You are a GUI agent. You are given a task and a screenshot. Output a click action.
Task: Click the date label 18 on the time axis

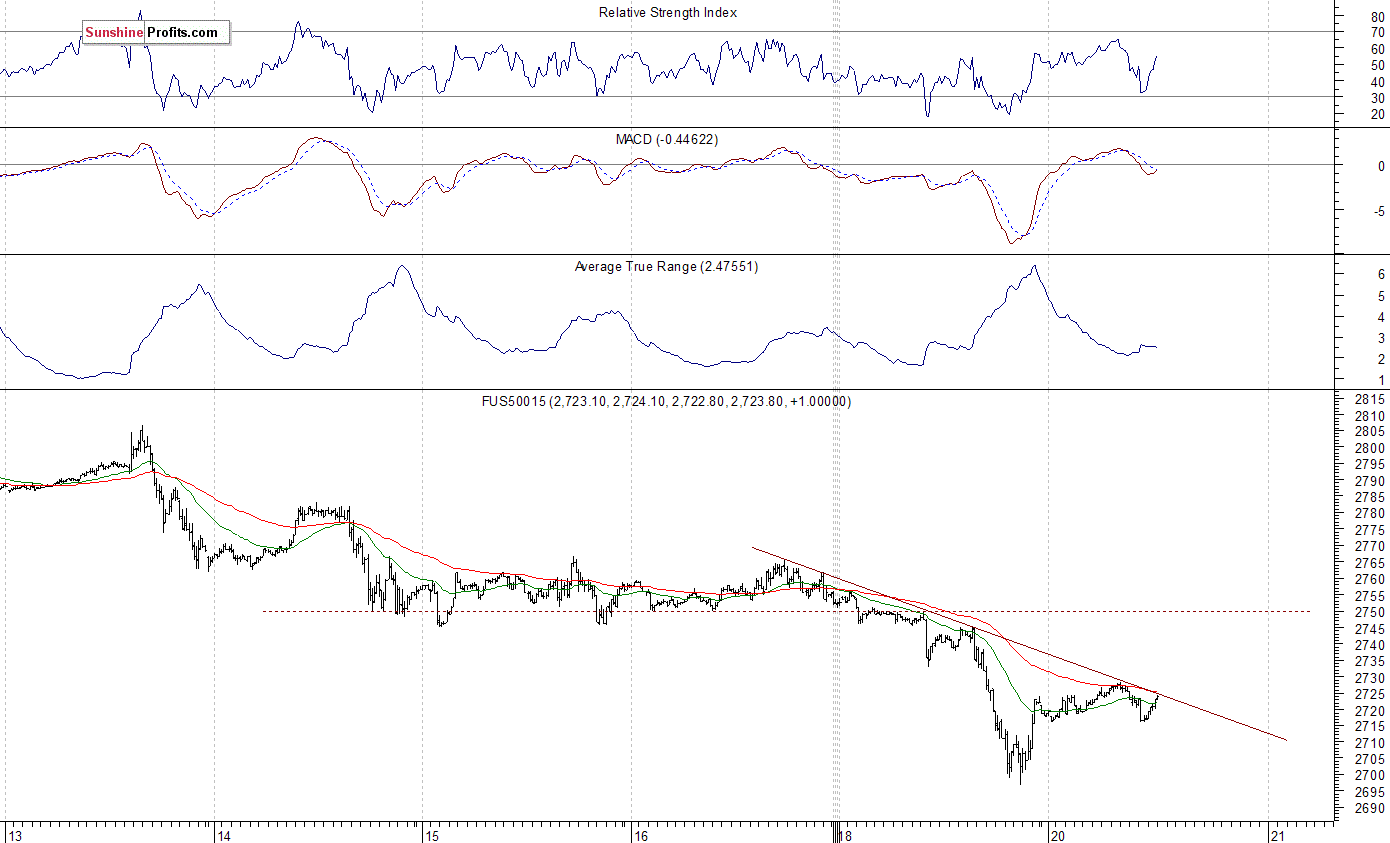tap(846, 836)
